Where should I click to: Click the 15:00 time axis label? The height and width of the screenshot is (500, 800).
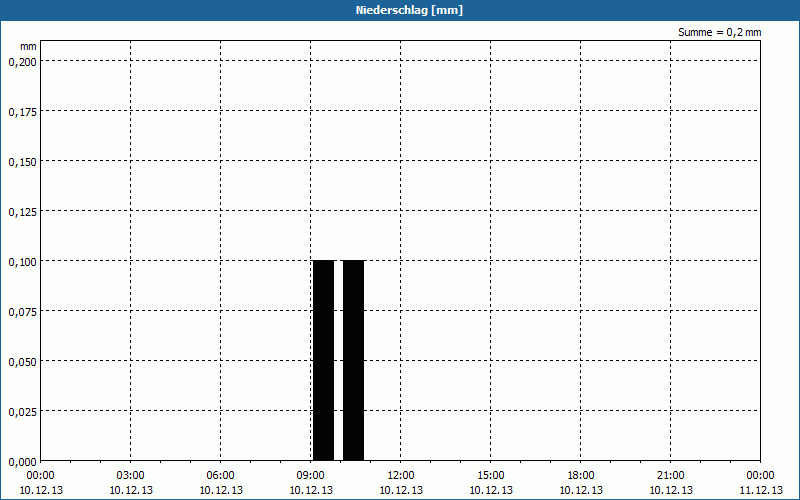point(491,476)
